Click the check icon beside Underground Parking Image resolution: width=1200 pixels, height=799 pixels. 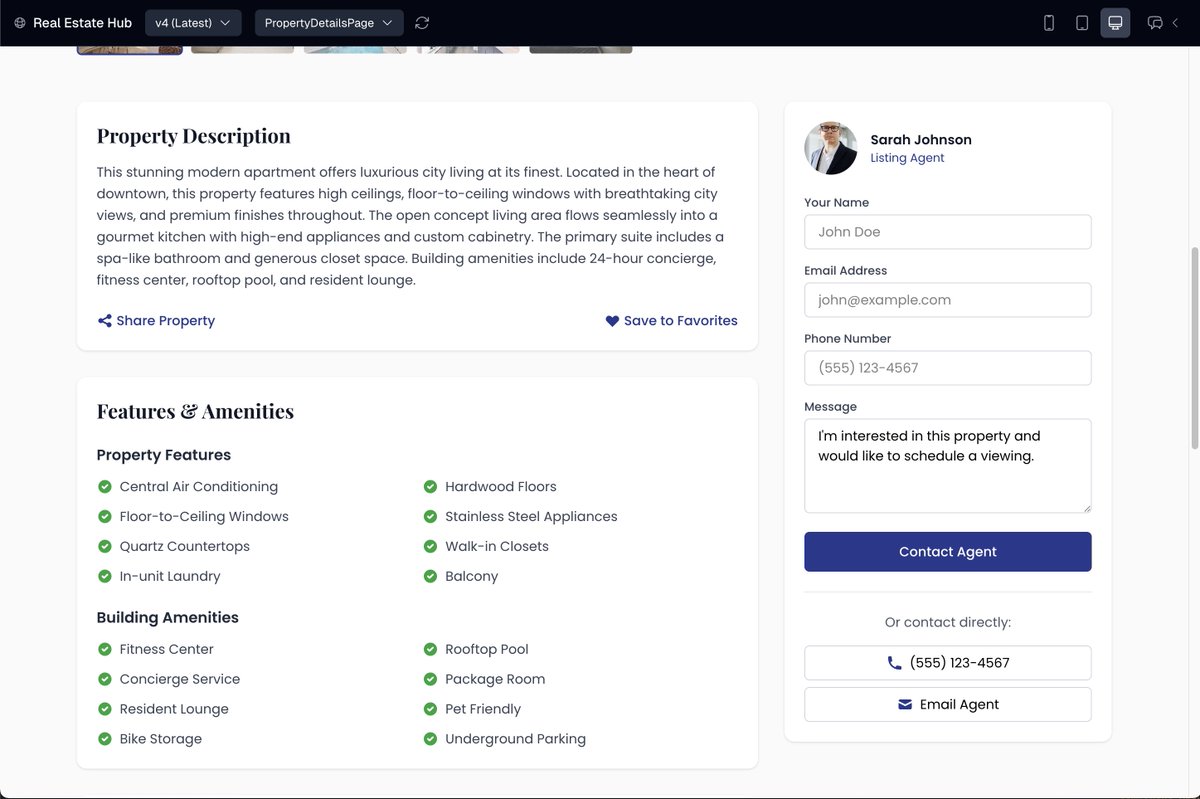[430, 740]
